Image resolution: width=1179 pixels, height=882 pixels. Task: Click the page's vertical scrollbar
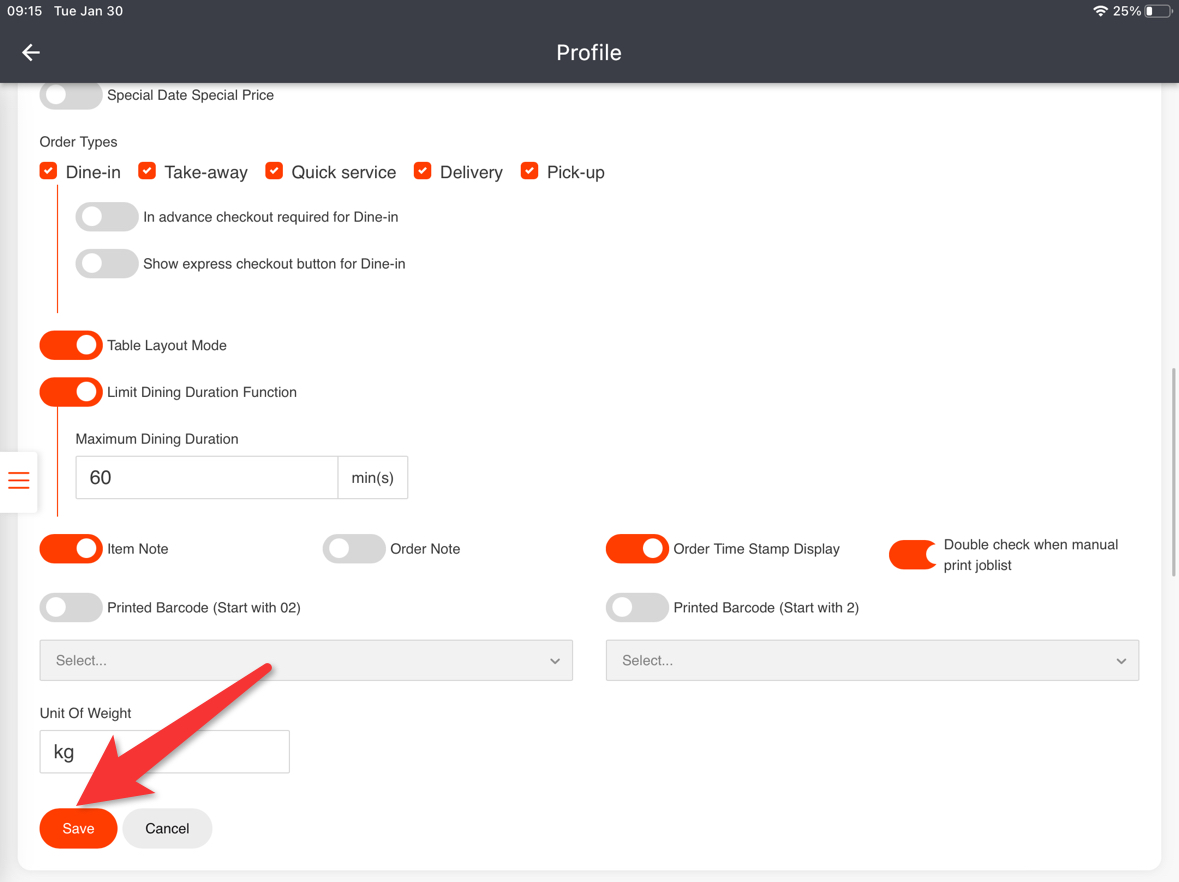coord(1173,472)
